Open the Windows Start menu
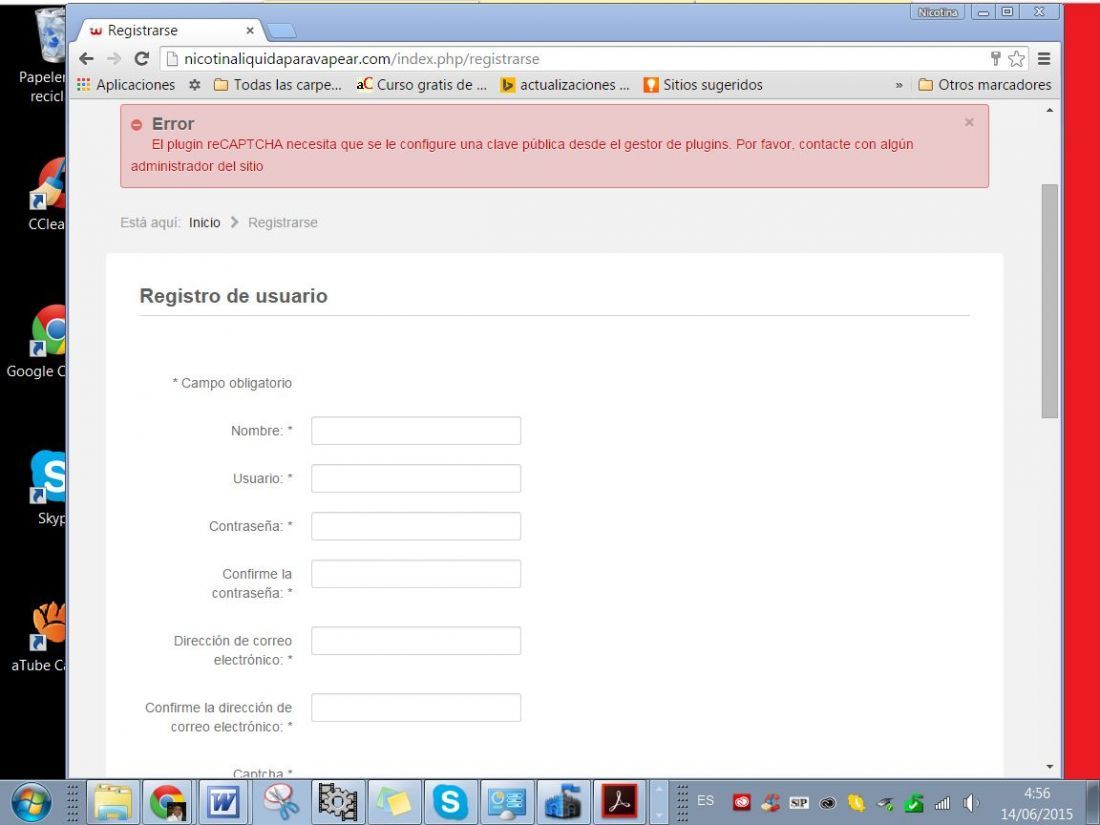The width and height of the screenshot is (1100, 825). (31, 802)
